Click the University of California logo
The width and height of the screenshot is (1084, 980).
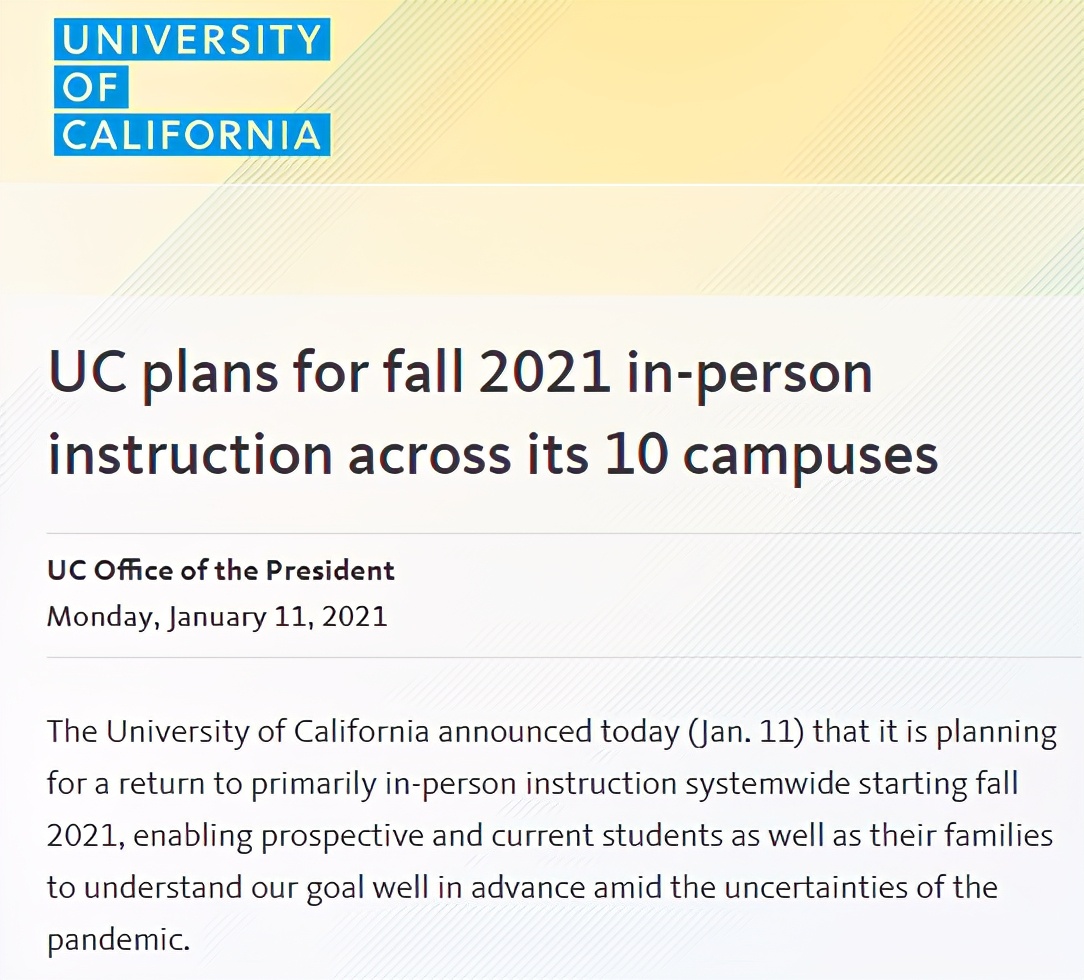coord(192,86)
